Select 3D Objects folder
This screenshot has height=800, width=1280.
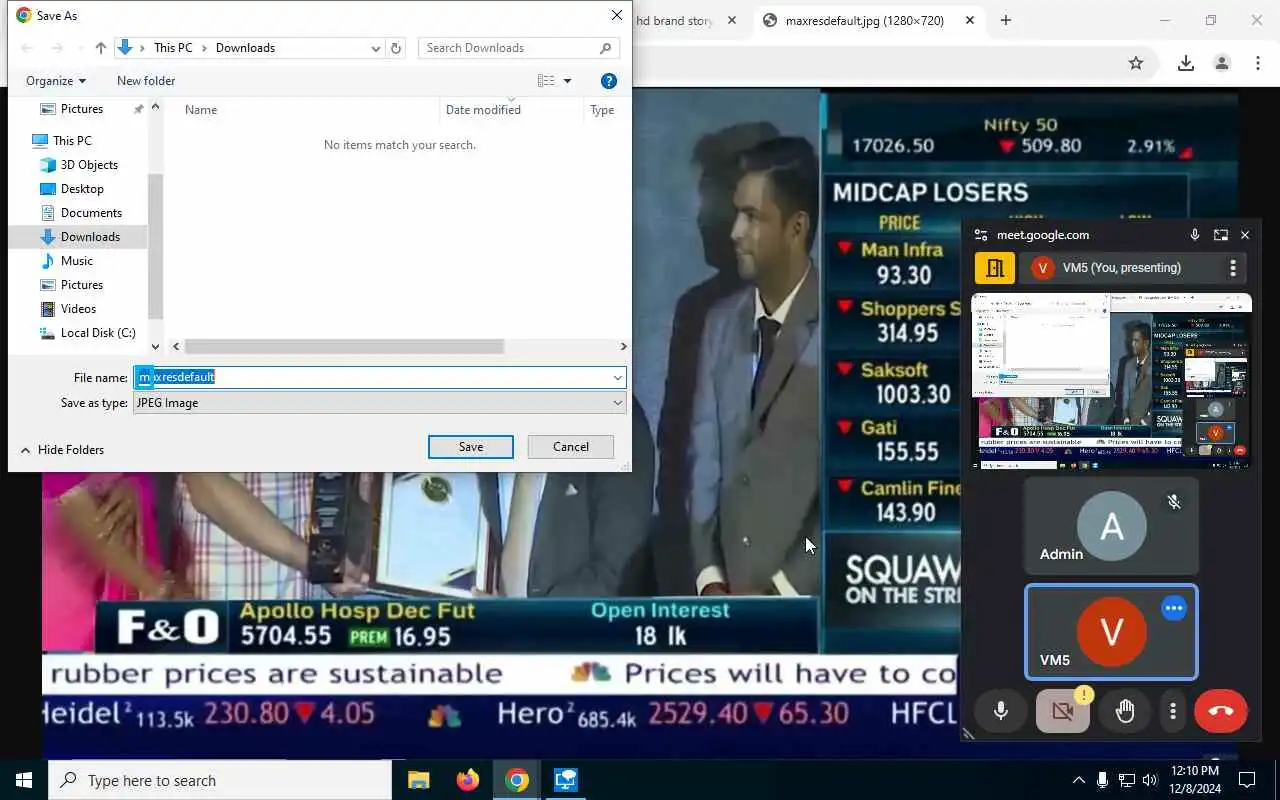pos(89,165)
